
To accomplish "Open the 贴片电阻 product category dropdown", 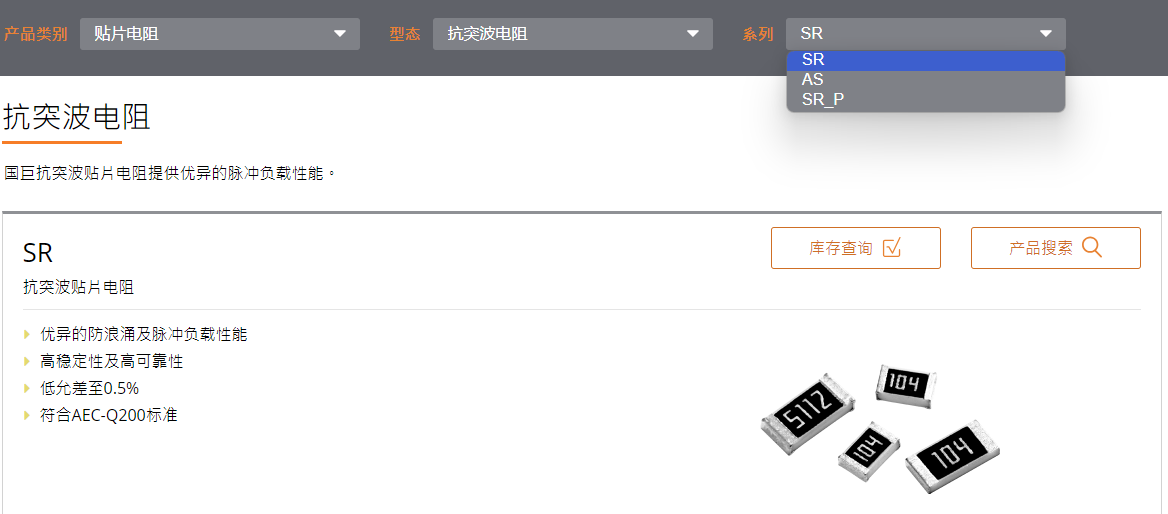I will click(220, 34).
